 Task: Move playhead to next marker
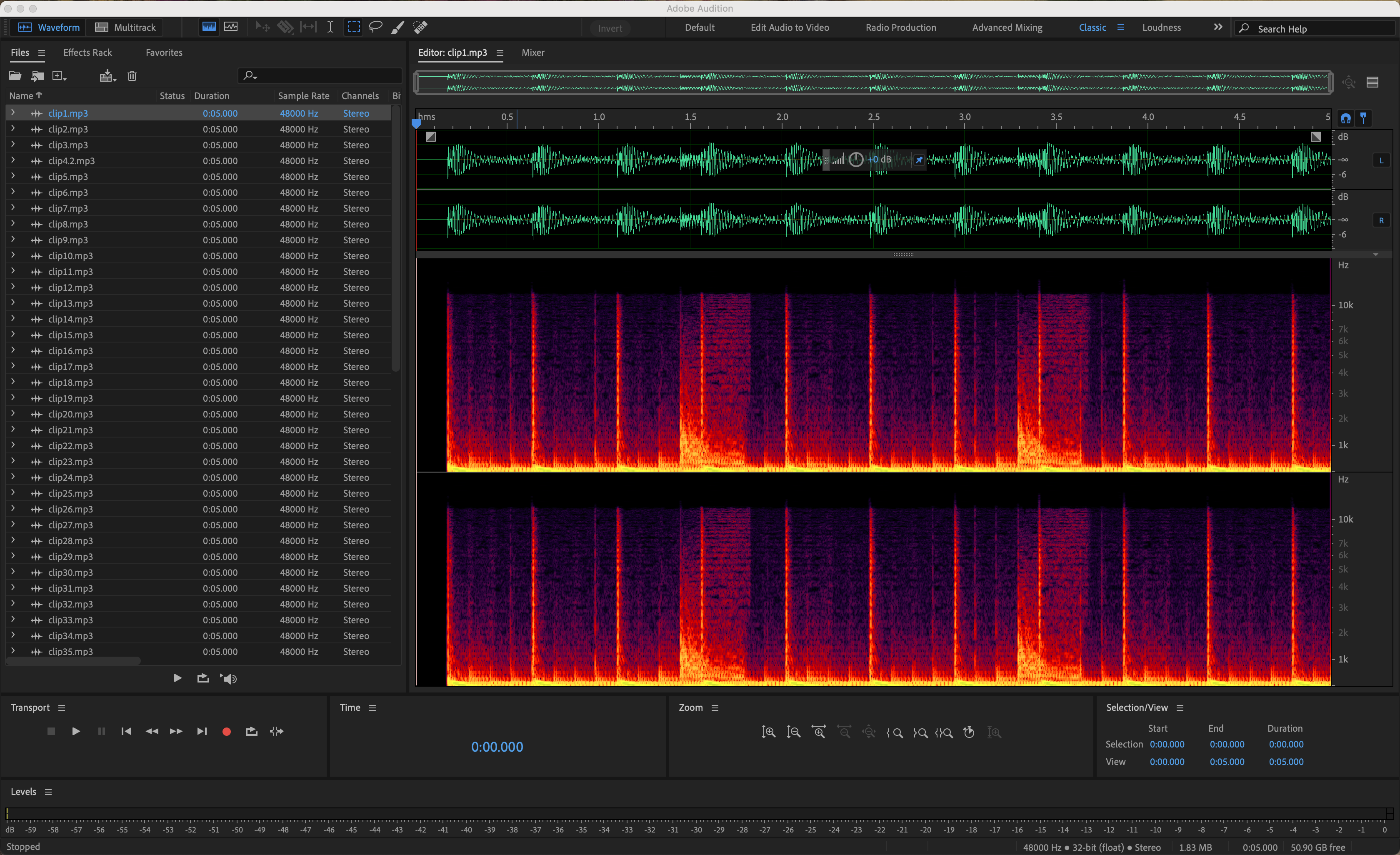202,731
